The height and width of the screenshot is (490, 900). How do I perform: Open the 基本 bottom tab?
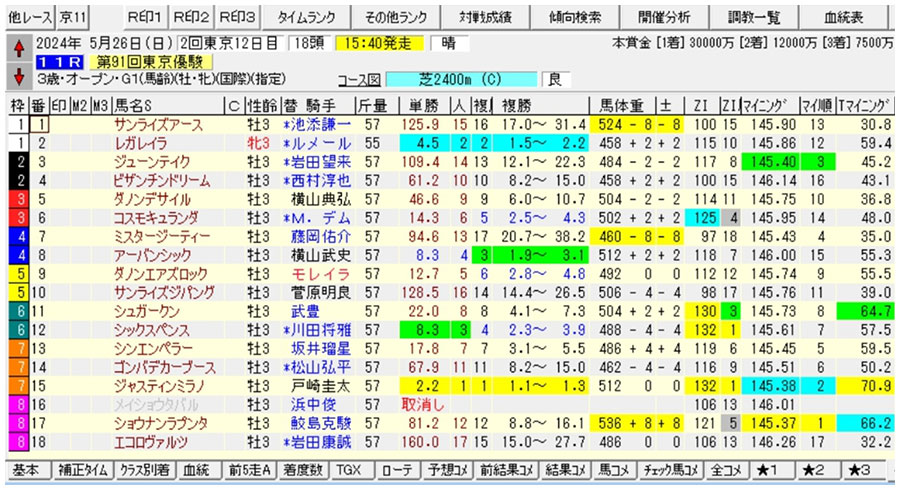pyautogui.click(x=26, y=470)
